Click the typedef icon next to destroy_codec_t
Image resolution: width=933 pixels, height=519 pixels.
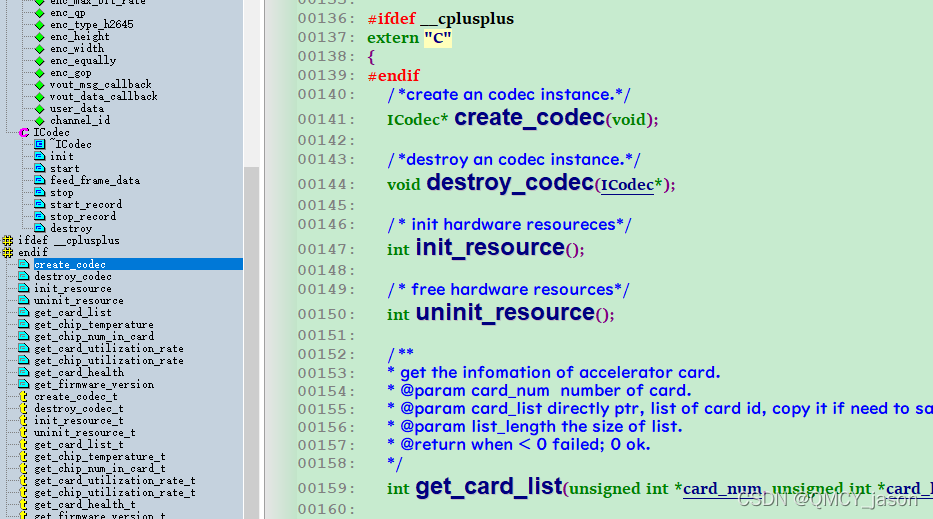point(24,408)
